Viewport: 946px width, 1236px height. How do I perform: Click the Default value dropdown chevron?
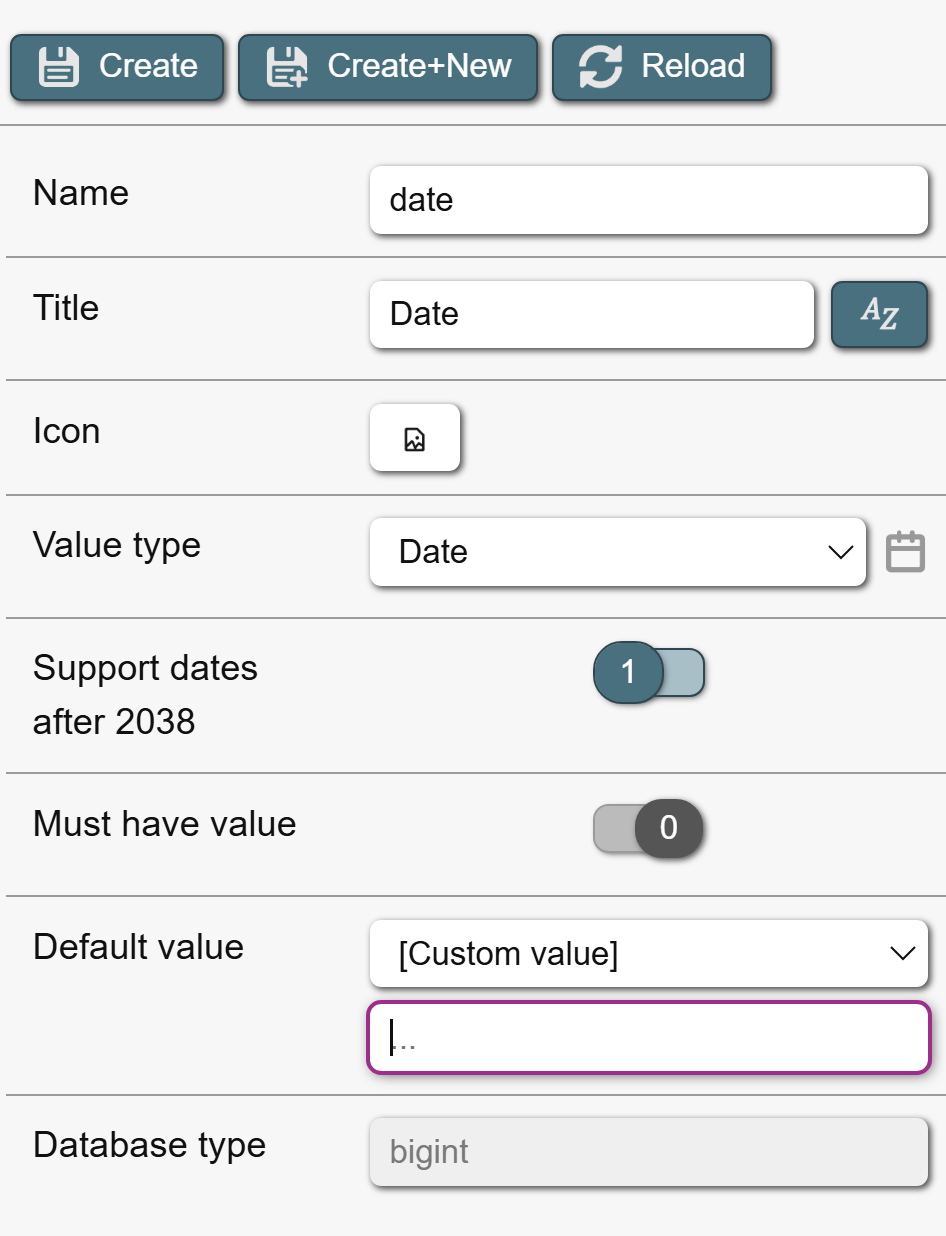click(x=903, y=954)
